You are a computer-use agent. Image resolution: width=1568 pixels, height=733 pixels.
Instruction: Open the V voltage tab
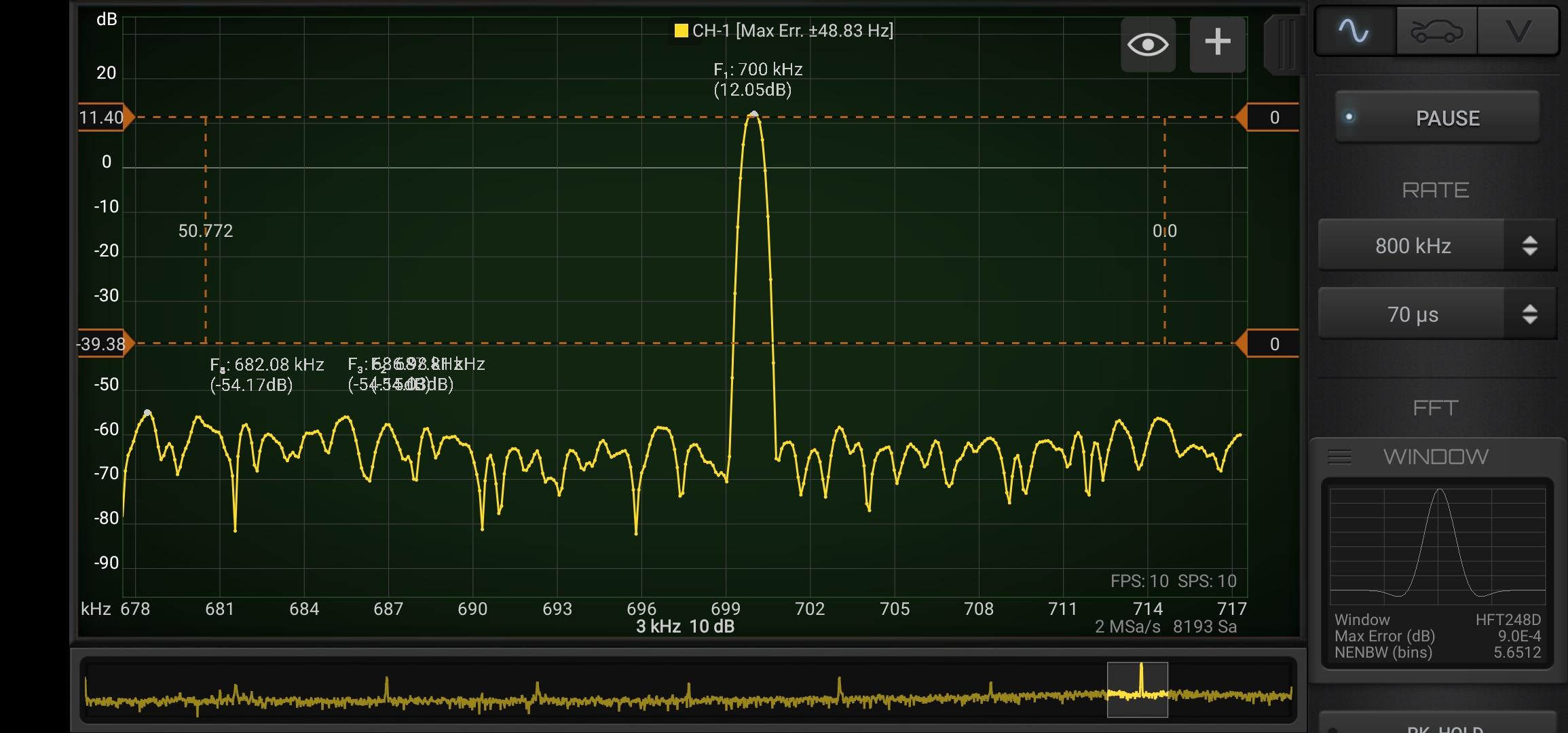pos(1518,31)
